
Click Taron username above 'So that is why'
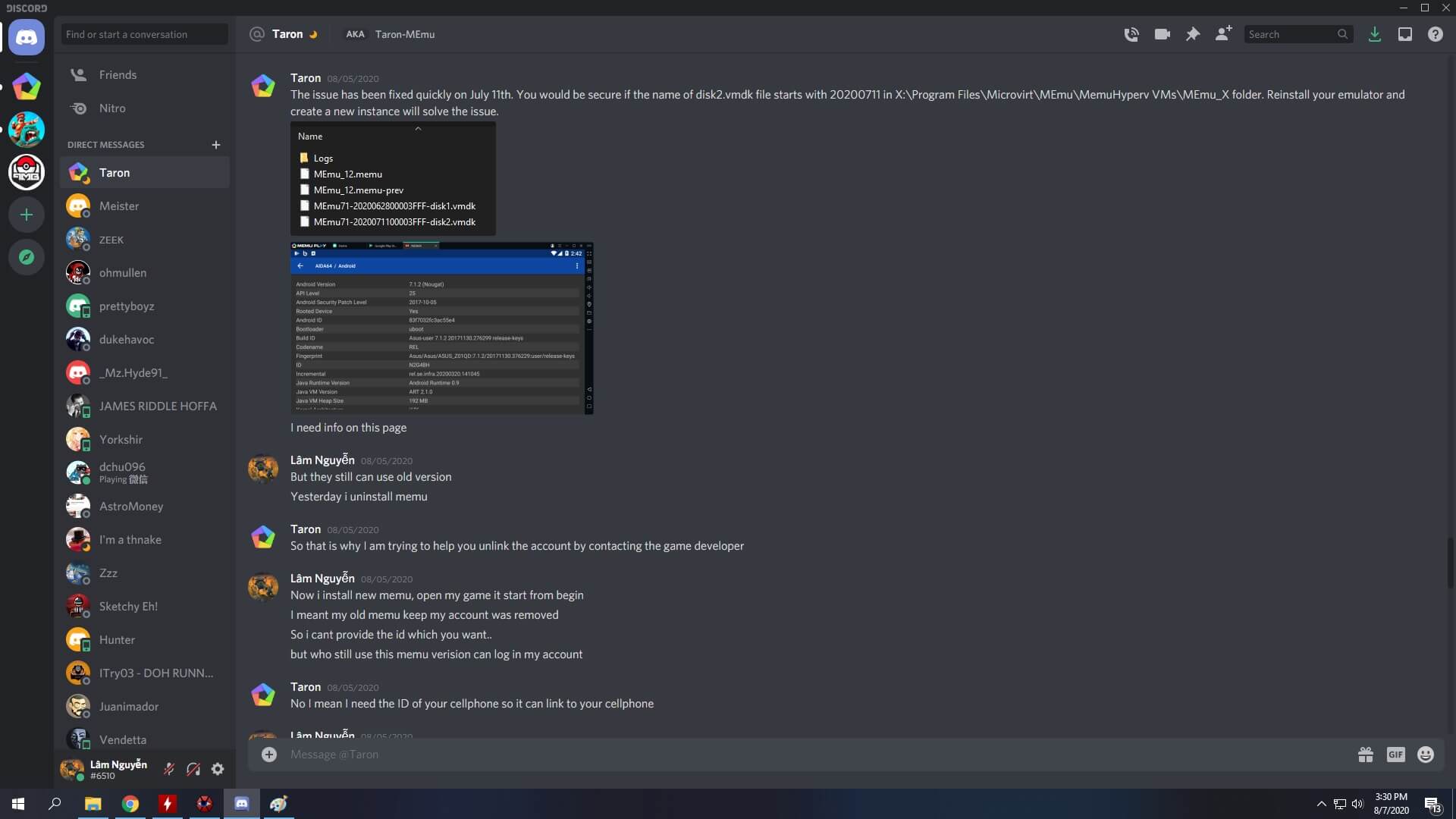306,529
